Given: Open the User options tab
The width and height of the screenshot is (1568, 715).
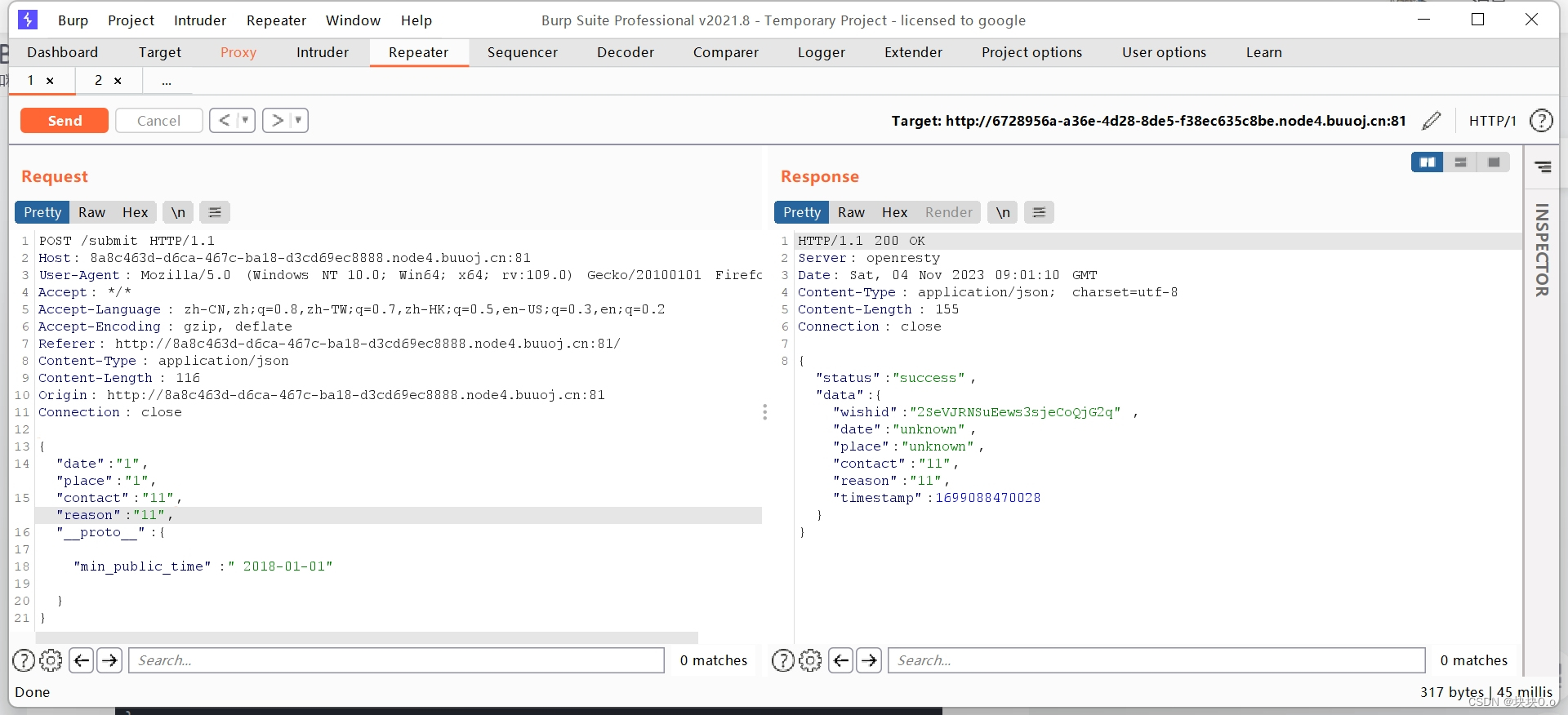Looking at the screenshot, I should [x=1164, y=52].
